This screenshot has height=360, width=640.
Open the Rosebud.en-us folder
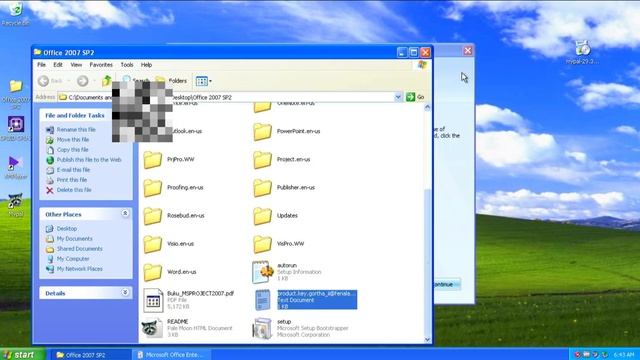pyautogui.click(x=174, y=216)
